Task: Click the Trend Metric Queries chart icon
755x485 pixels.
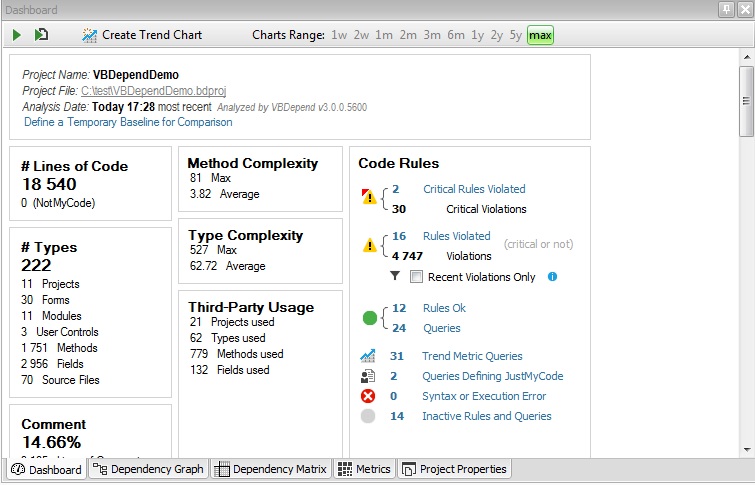Action: click(x=368, y=356)
